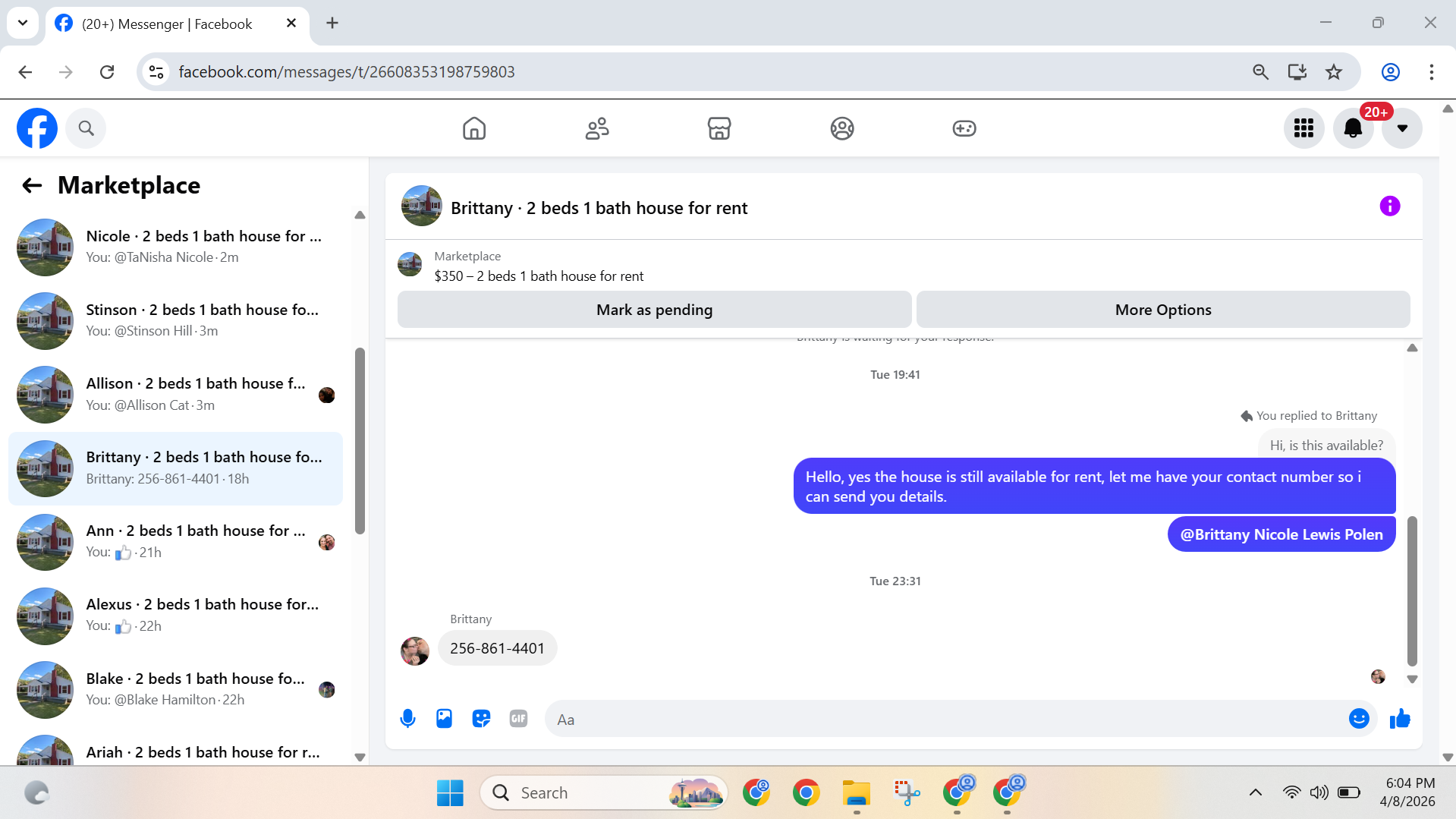Click the browser back arrow
This screenshot has height=819, width=1456.
[25, 72]
